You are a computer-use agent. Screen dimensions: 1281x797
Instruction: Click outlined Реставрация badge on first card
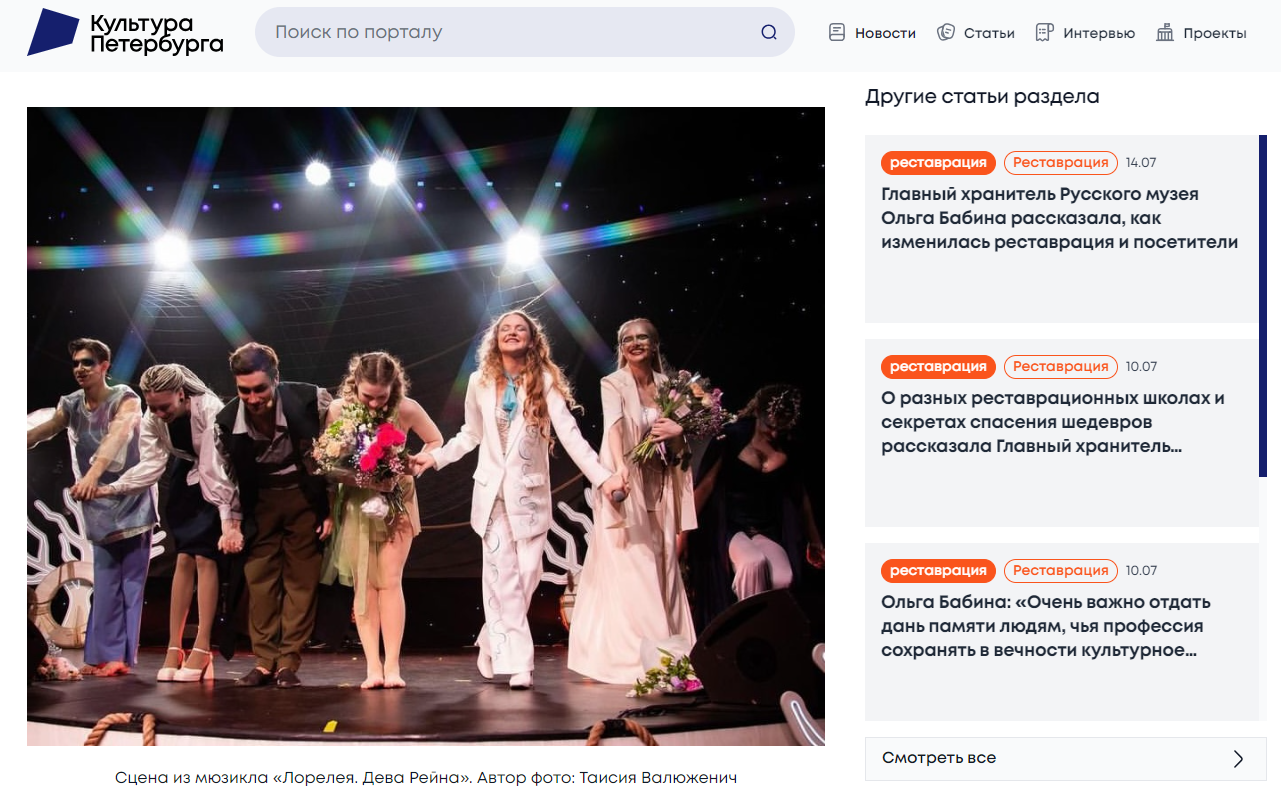(1060, 162)
